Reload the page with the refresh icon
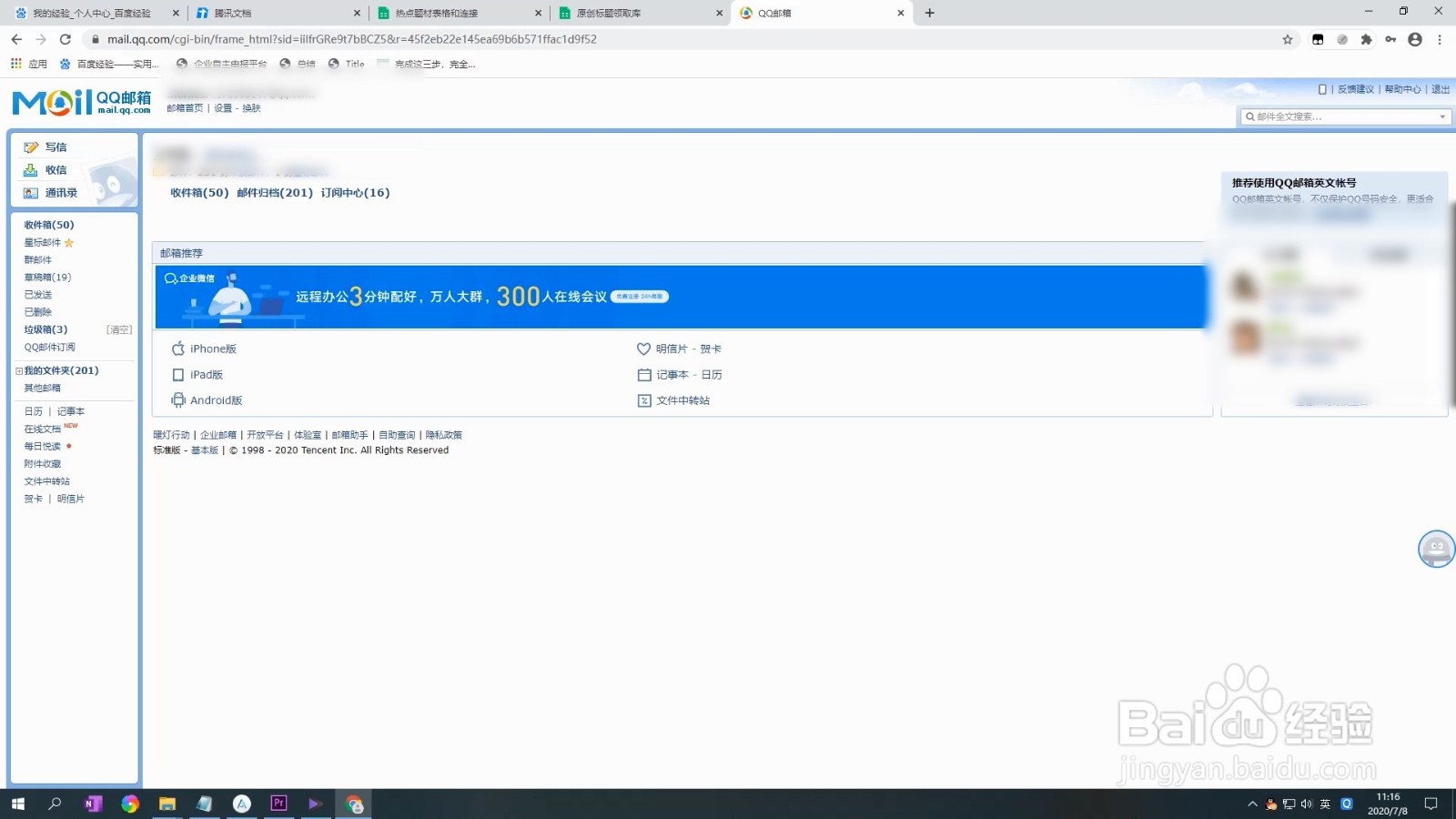Image resolution: width=1456 pixels, height=819 pixels. click(66, 39)
